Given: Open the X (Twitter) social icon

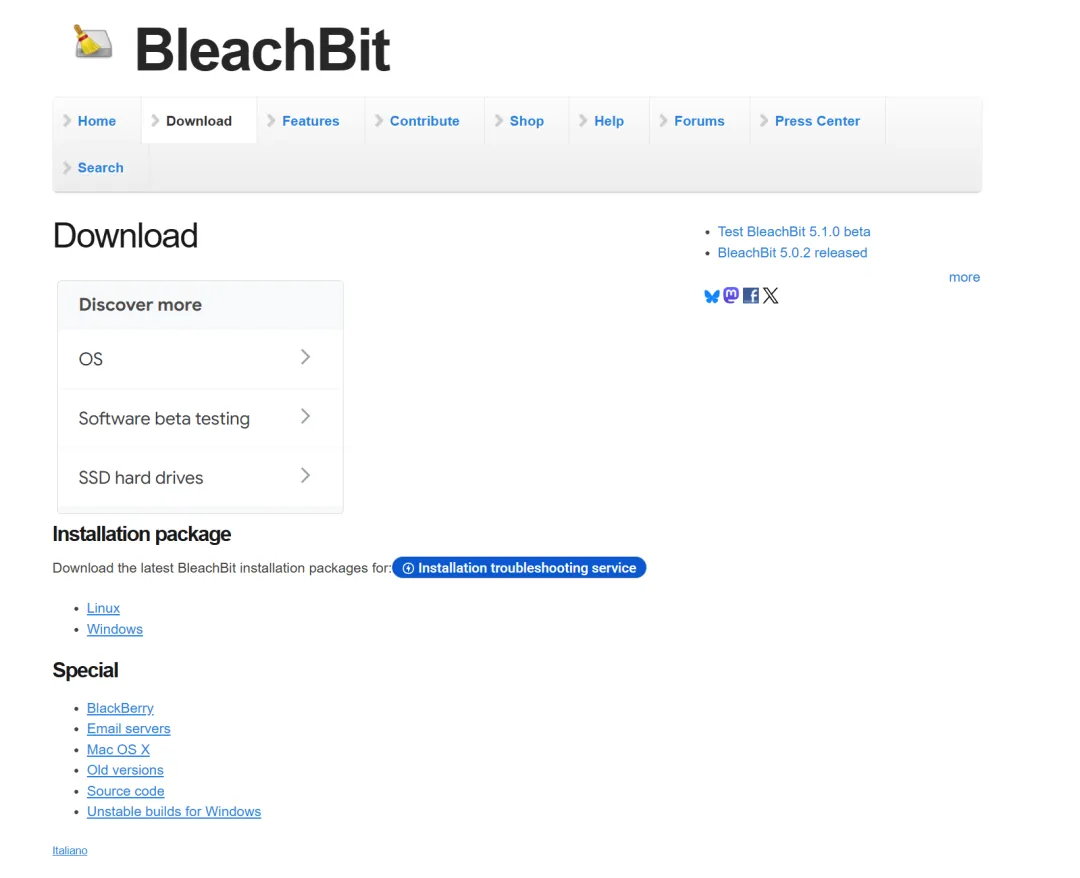Looking at the screenshot, I should (771, 295).
